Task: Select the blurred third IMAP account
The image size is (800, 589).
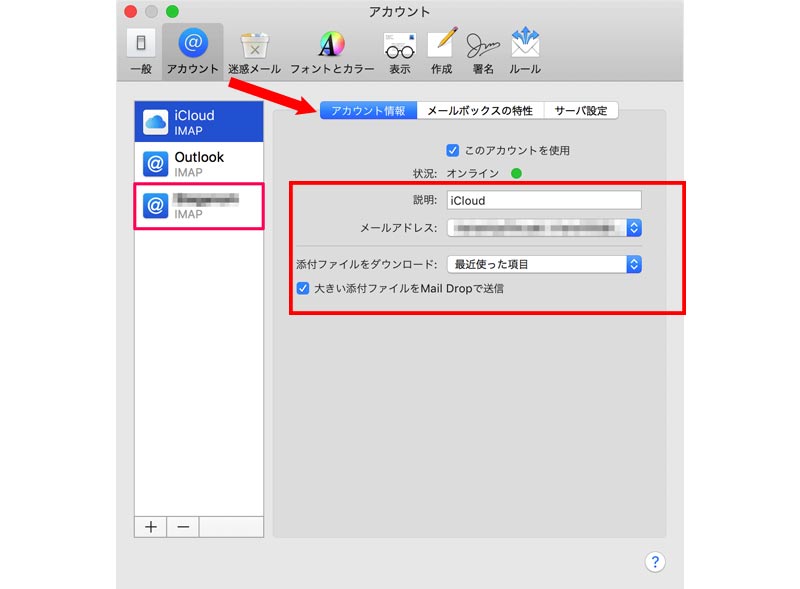Action: tap(199, 206)
